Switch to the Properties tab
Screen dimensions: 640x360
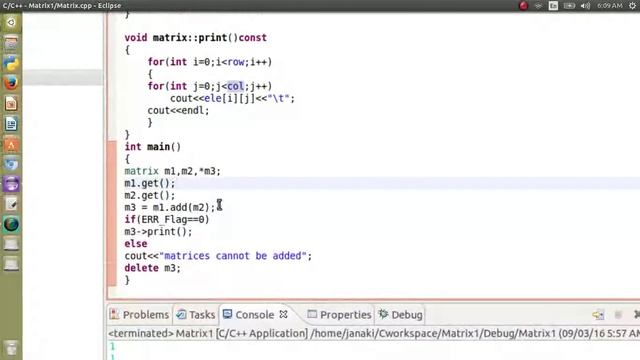point(339,315)
